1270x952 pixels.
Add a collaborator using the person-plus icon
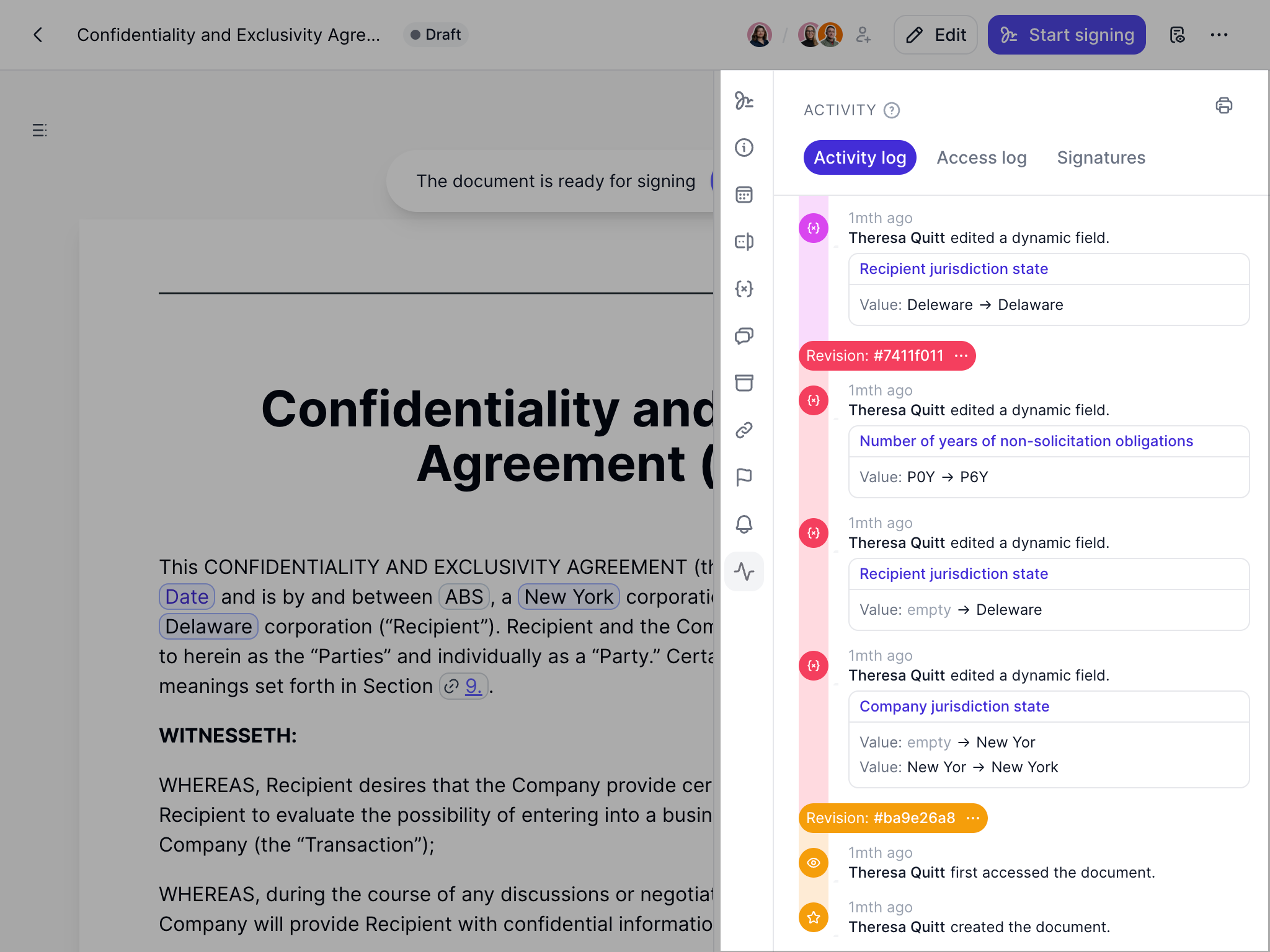[x=864, y=35]
